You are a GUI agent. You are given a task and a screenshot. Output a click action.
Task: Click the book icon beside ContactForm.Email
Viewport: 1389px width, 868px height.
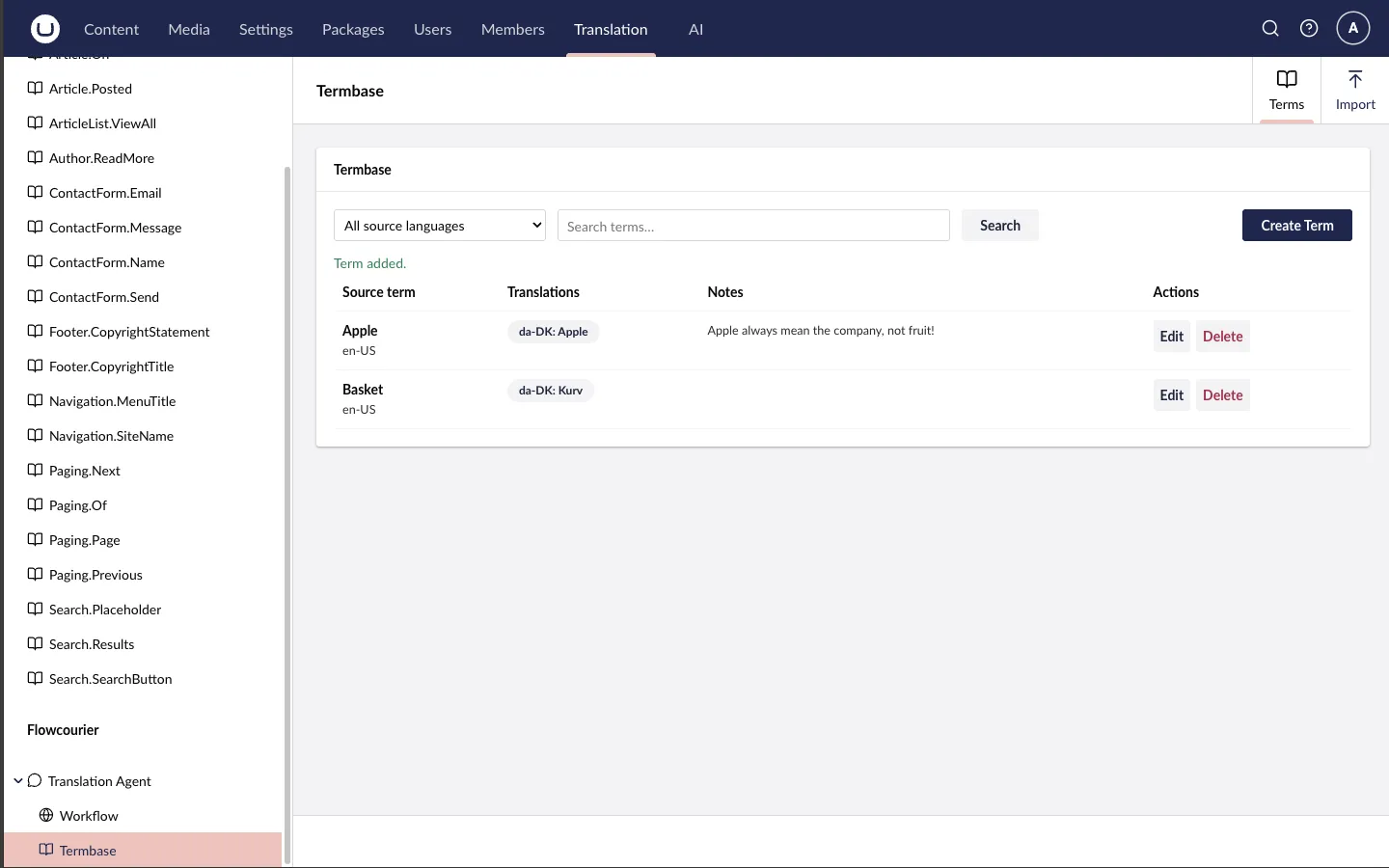click(35, 193)
